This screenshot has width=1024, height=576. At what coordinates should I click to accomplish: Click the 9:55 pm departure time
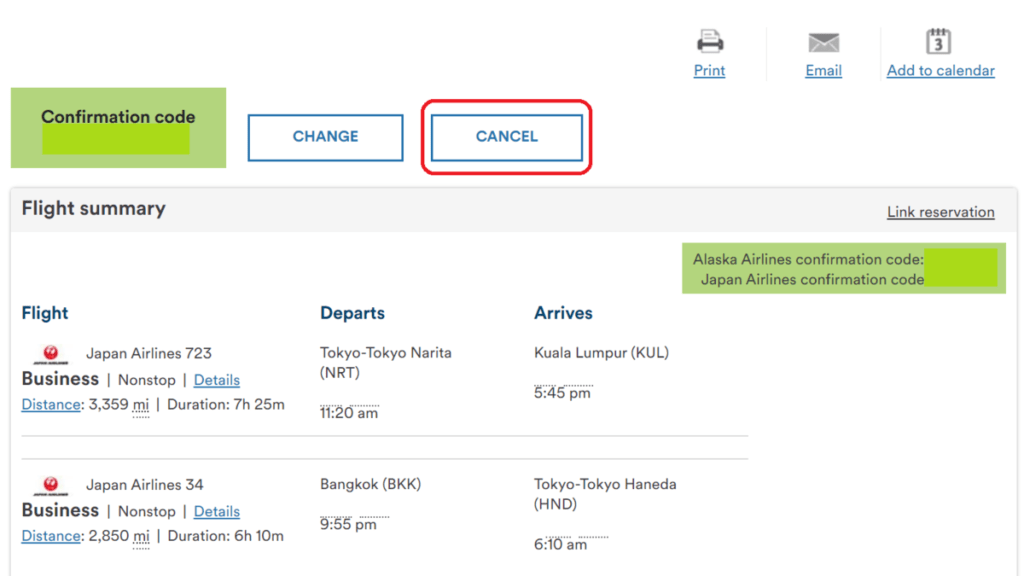coord(348,524)
